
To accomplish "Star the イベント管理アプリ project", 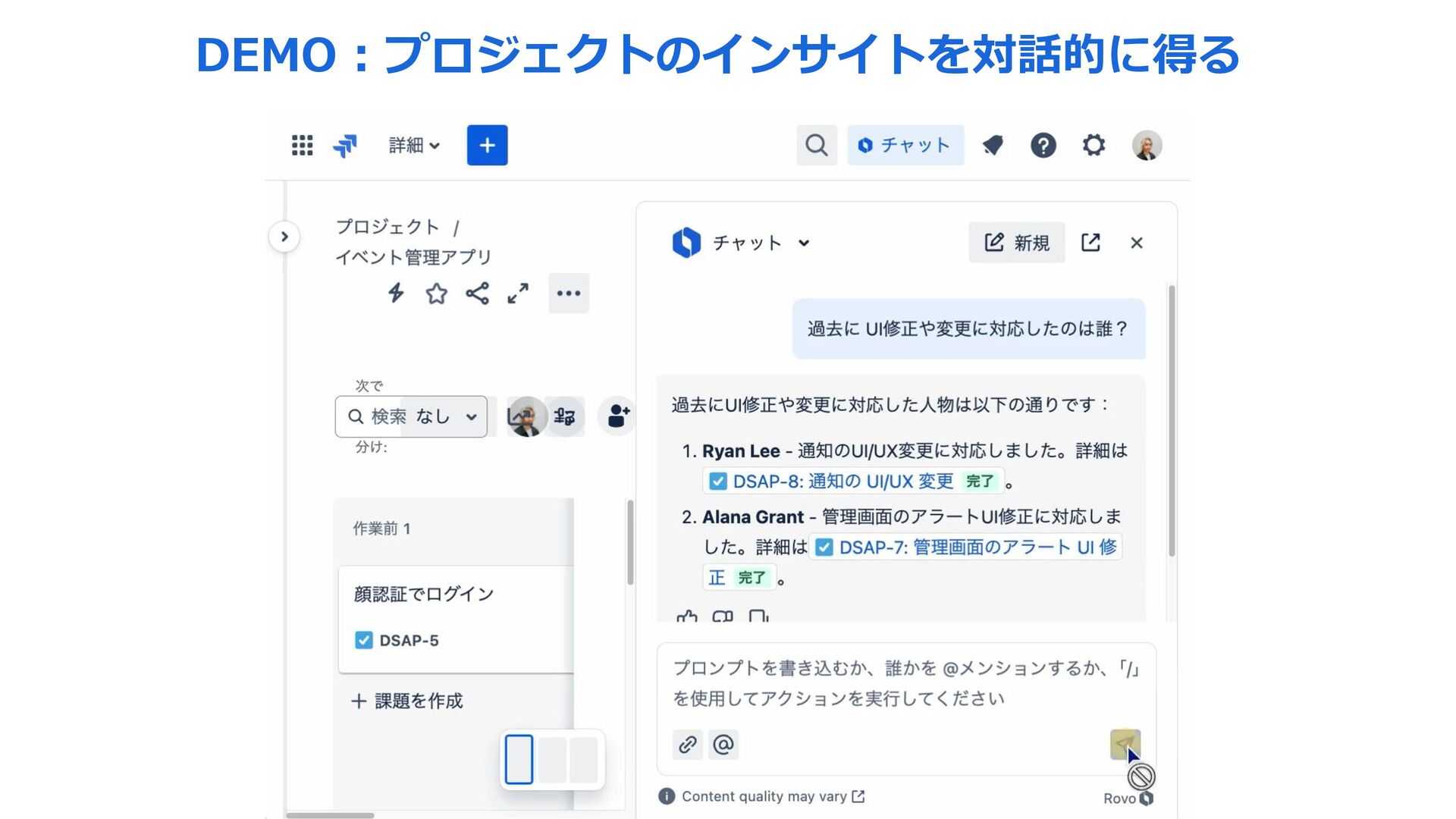I will (436, 293).
